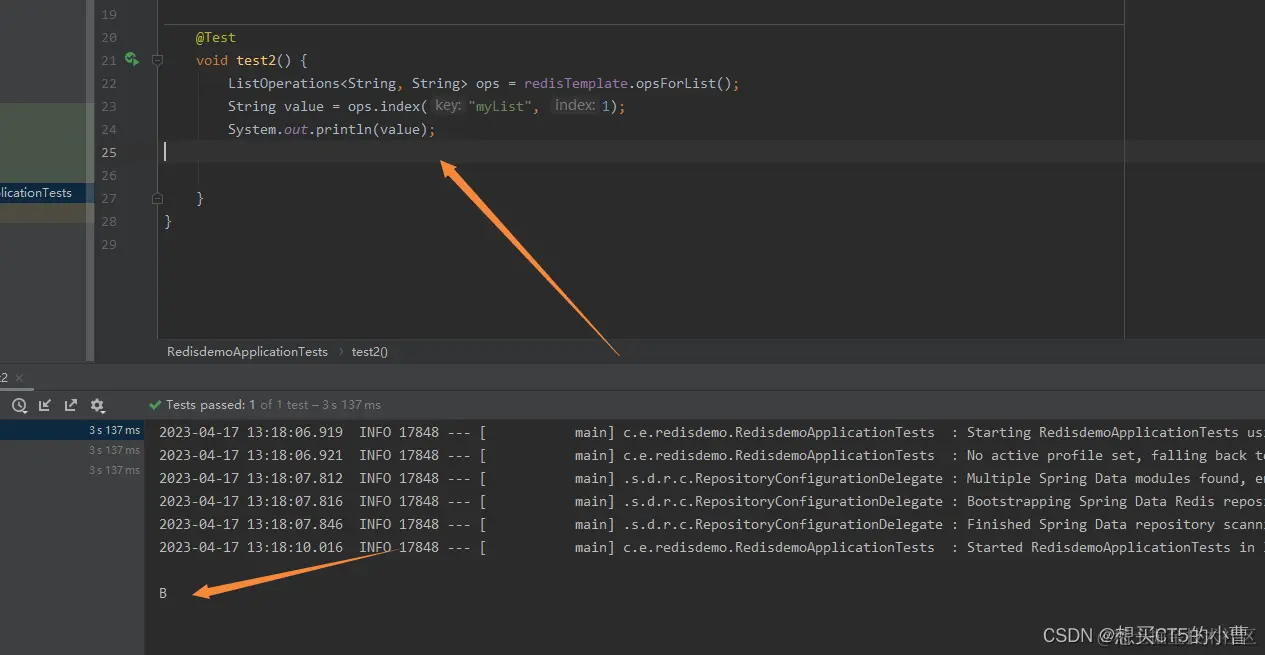The image size is (1265, 655).
Task: Click log line 13:18:06.919 Starting RedisdemoApplicationTests
Action: click(711, 433)
